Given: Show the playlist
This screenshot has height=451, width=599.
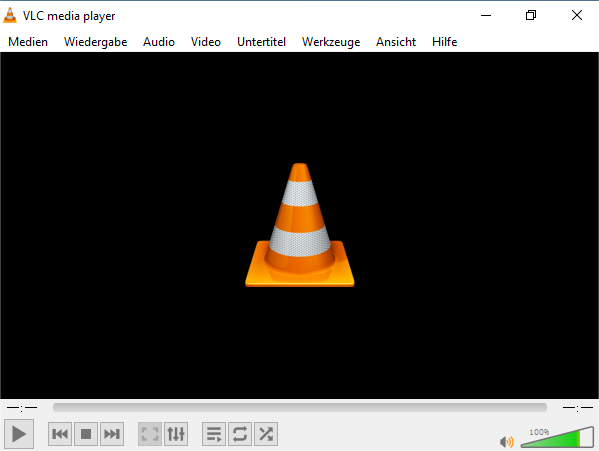Looking at the screenshot, I should pos(214,434).
